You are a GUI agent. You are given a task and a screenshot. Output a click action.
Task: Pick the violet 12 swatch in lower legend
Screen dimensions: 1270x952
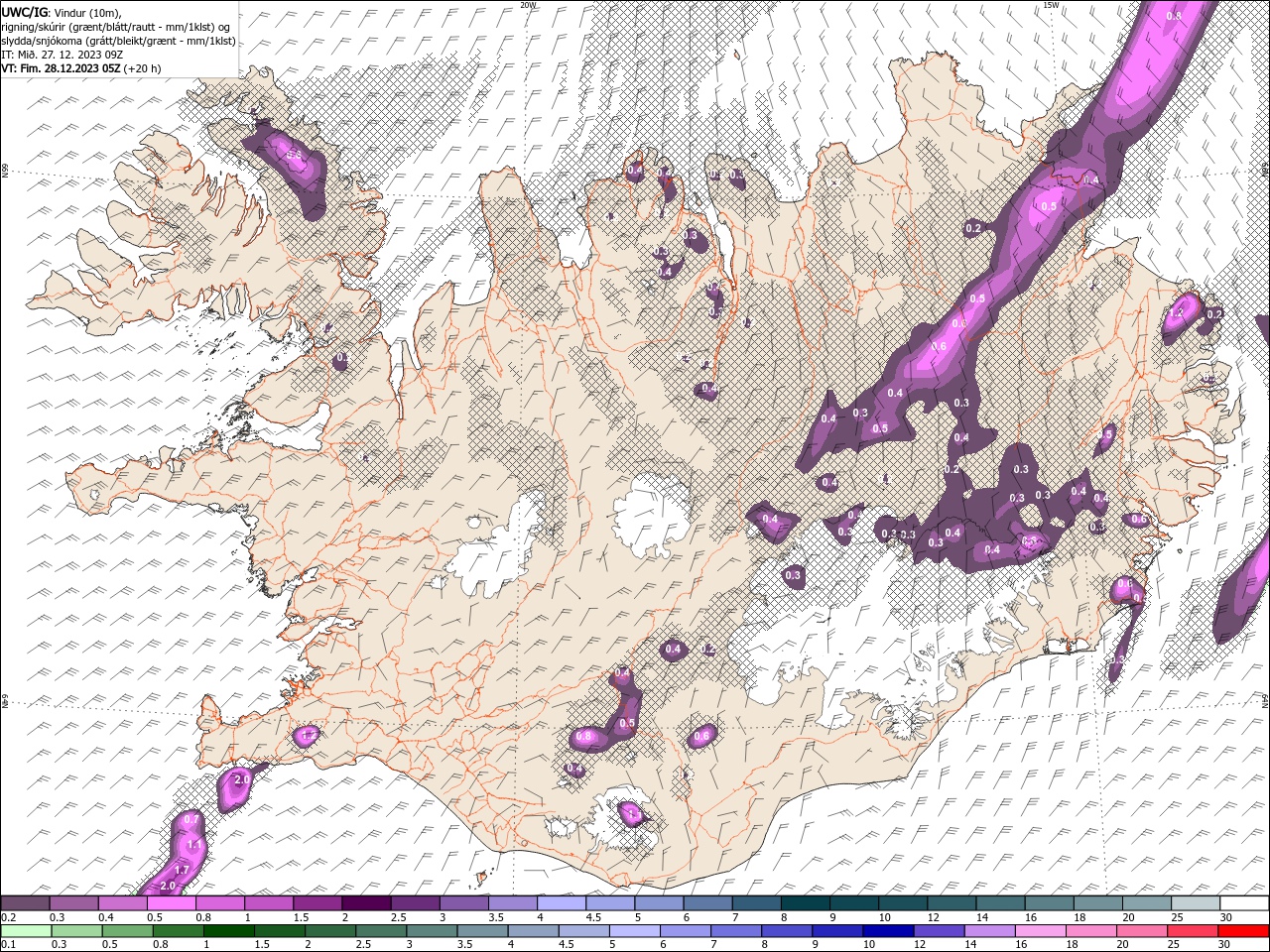[940, 930]
